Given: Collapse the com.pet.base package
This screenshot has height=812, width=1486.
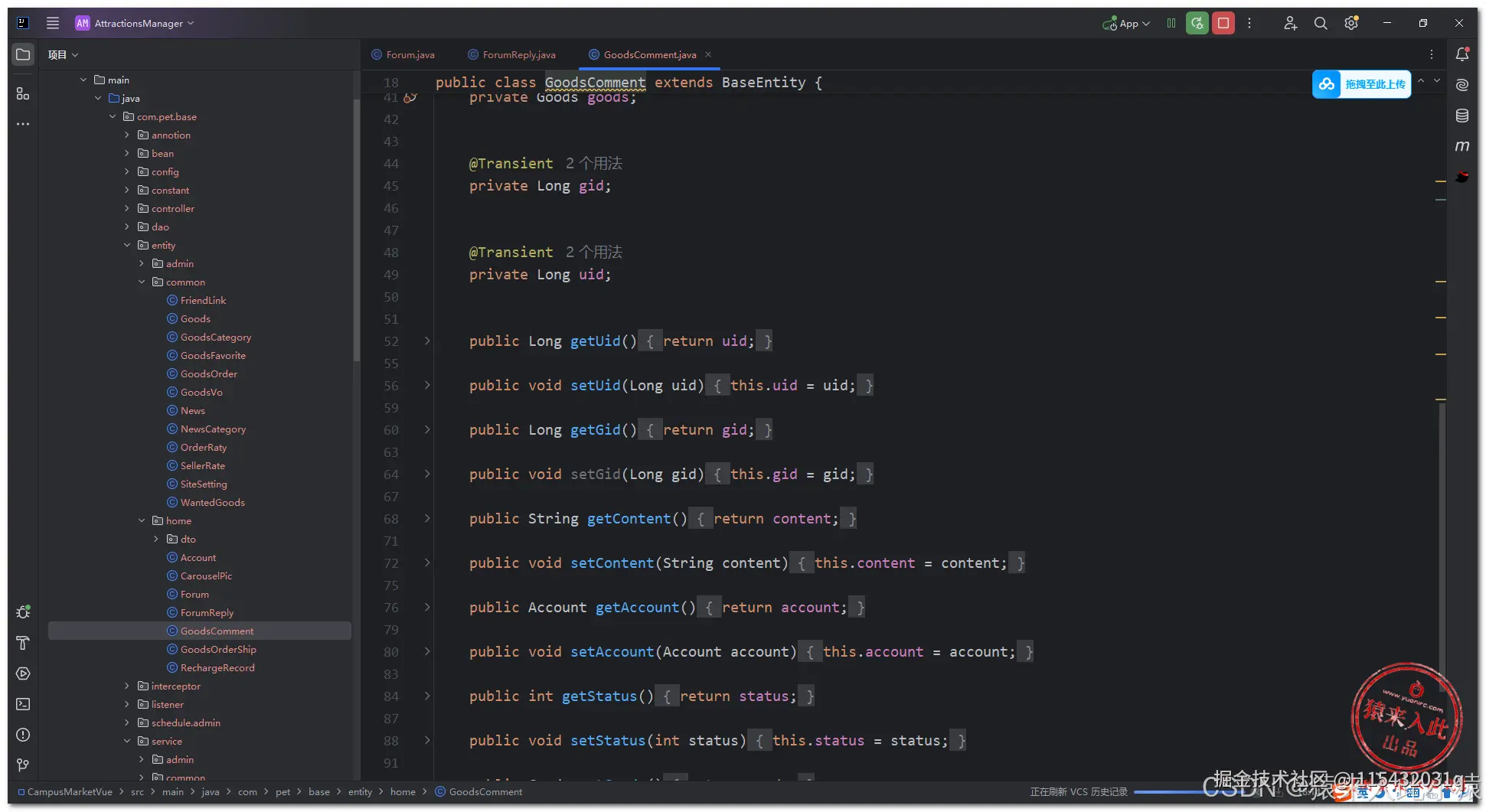Looking at the screenshot, I should [x=113, y=116].
